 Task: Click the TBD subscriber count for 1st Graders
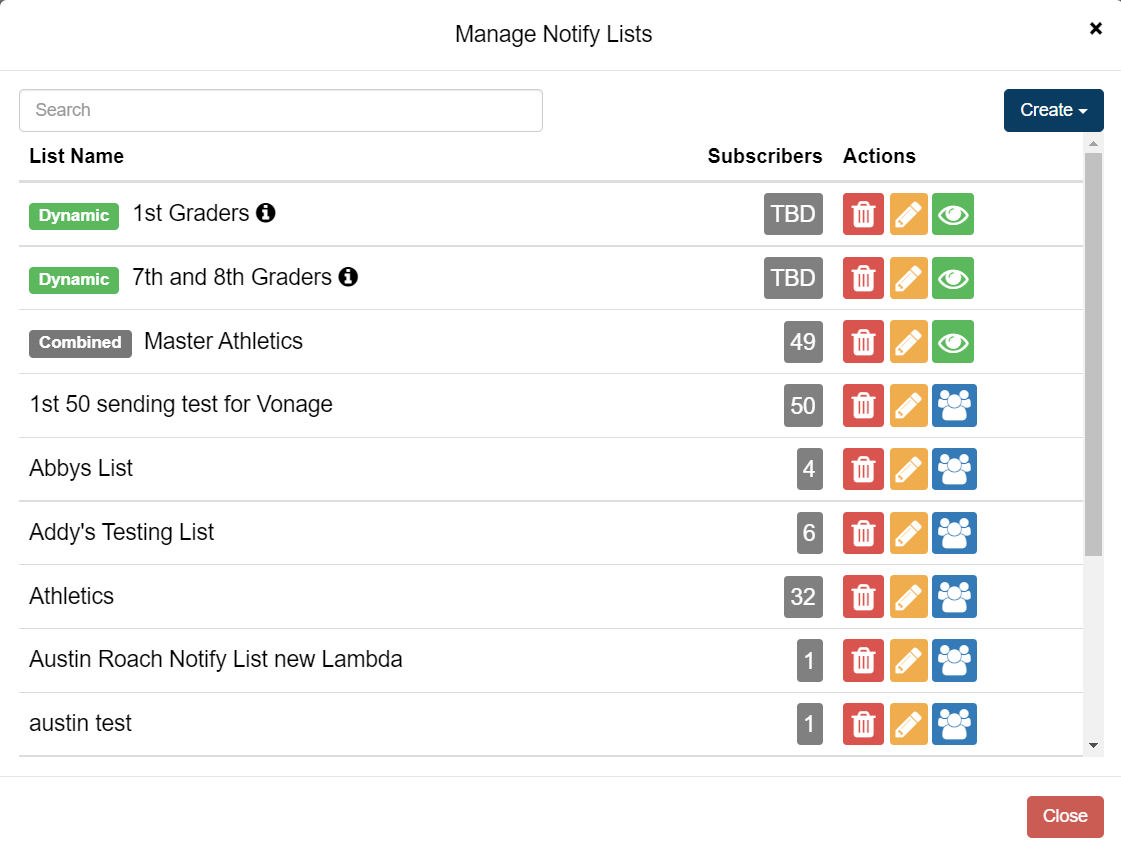(793, 214)
